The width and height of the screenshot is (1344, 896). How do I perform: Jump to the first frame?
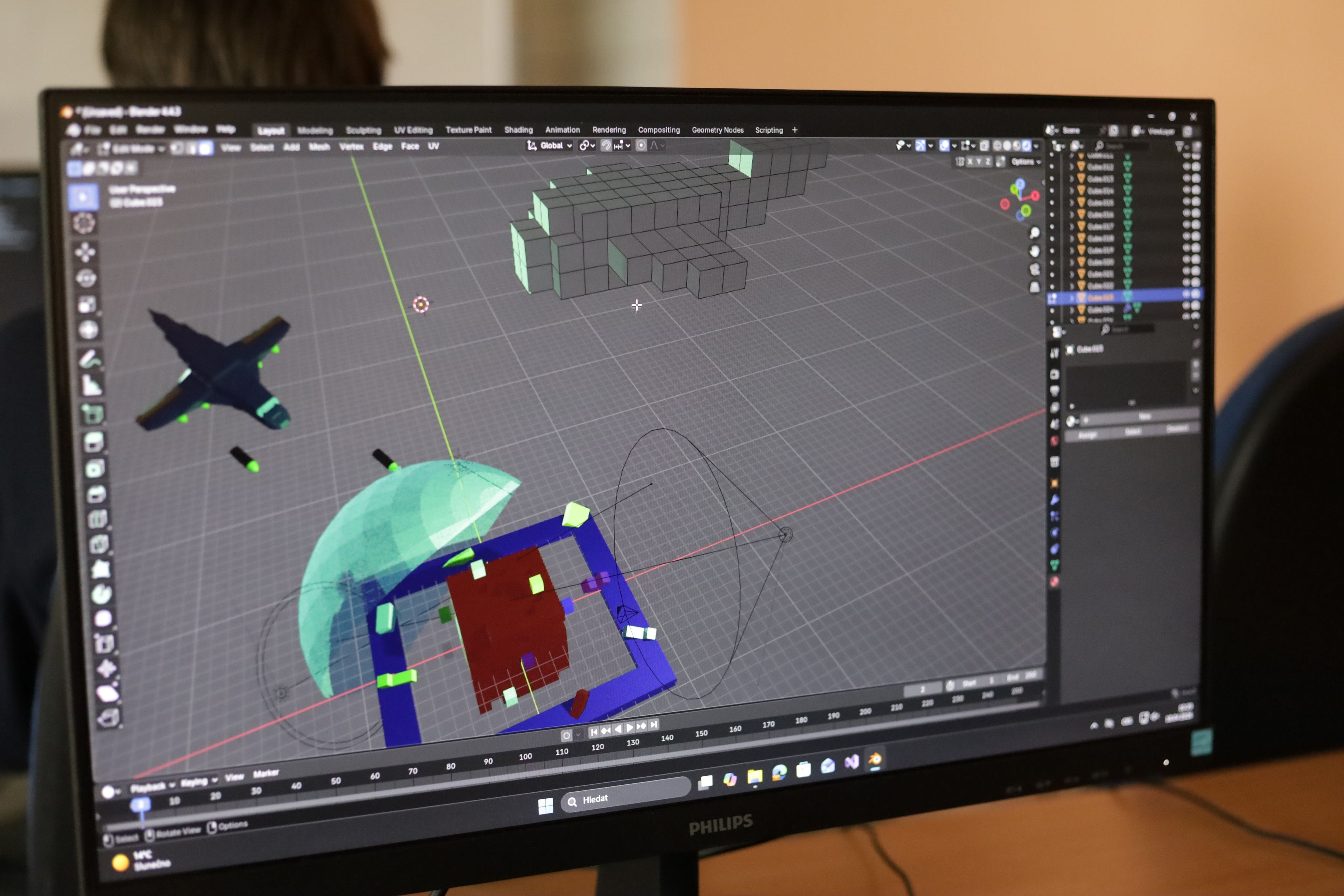point(594,732)
